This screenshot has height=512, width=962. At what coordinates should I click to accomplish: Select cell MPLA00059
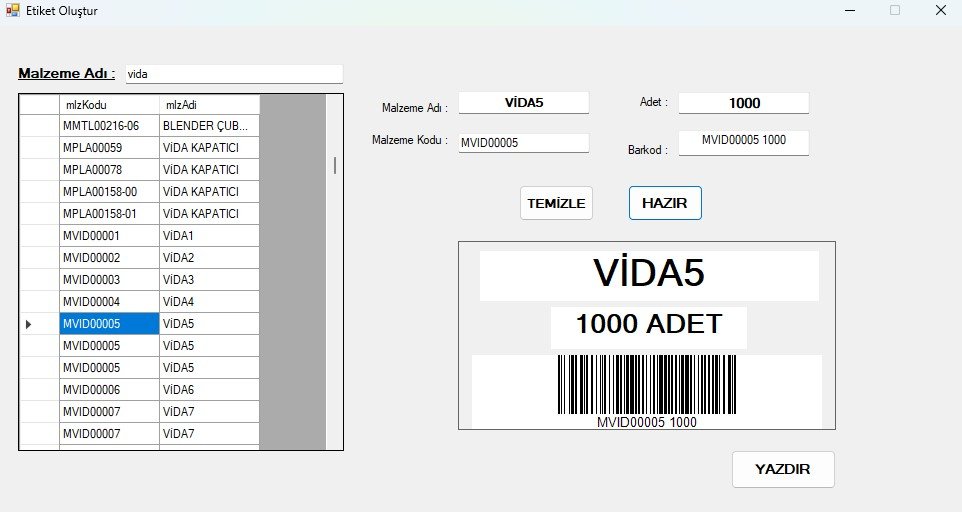pos(109,148)
